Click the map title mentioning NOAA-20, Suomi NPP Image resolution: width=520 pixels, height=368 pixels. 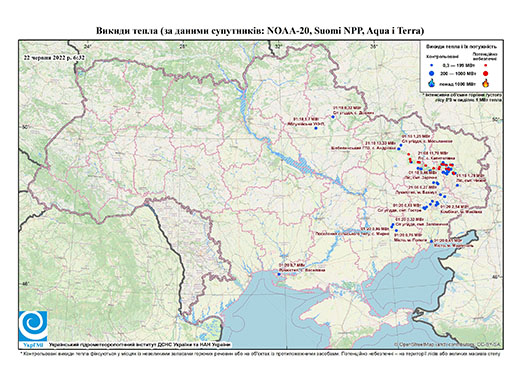260,31
